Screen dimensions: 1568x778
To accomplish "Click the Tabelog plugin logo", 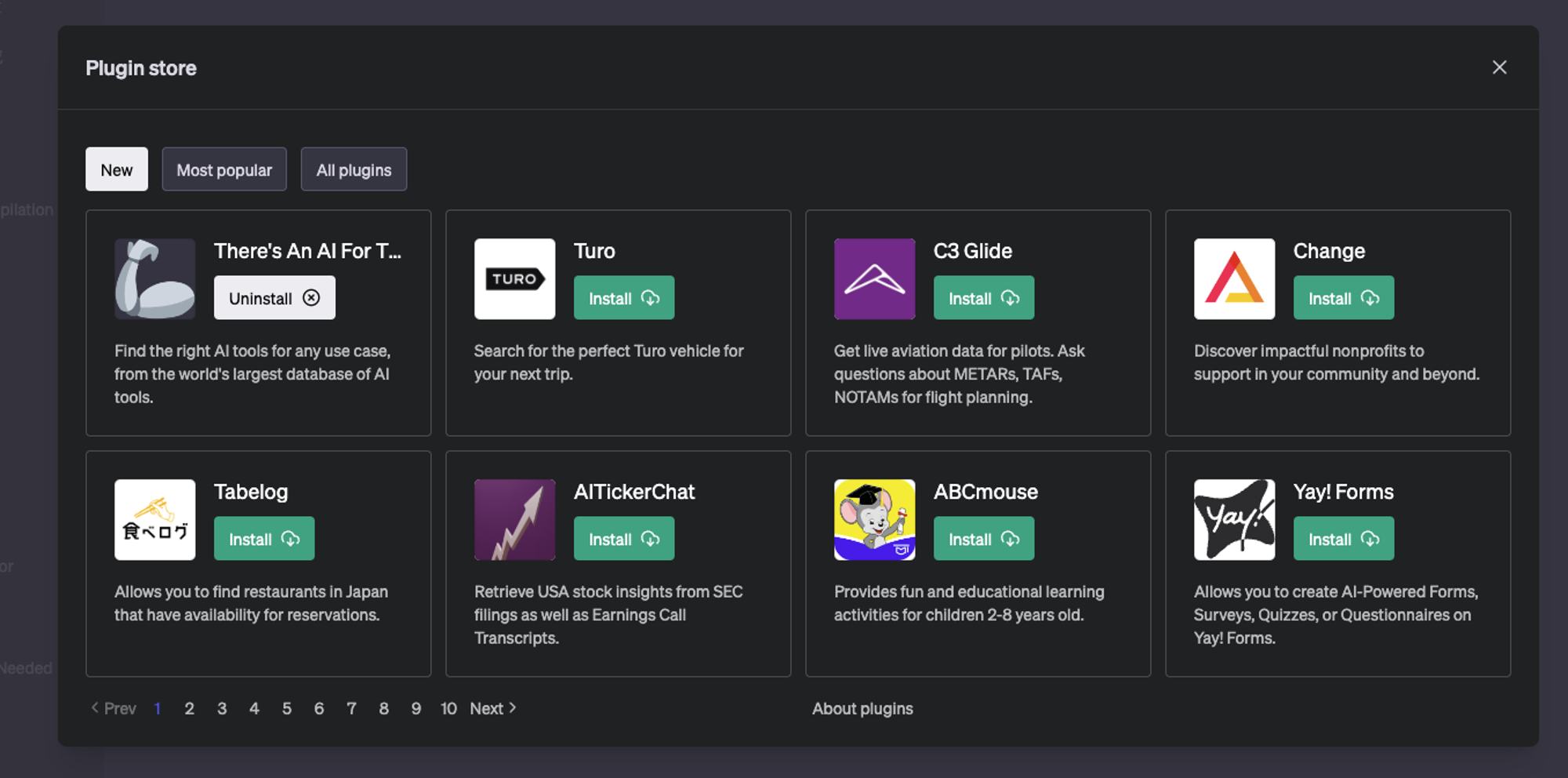I will (154, 519).
